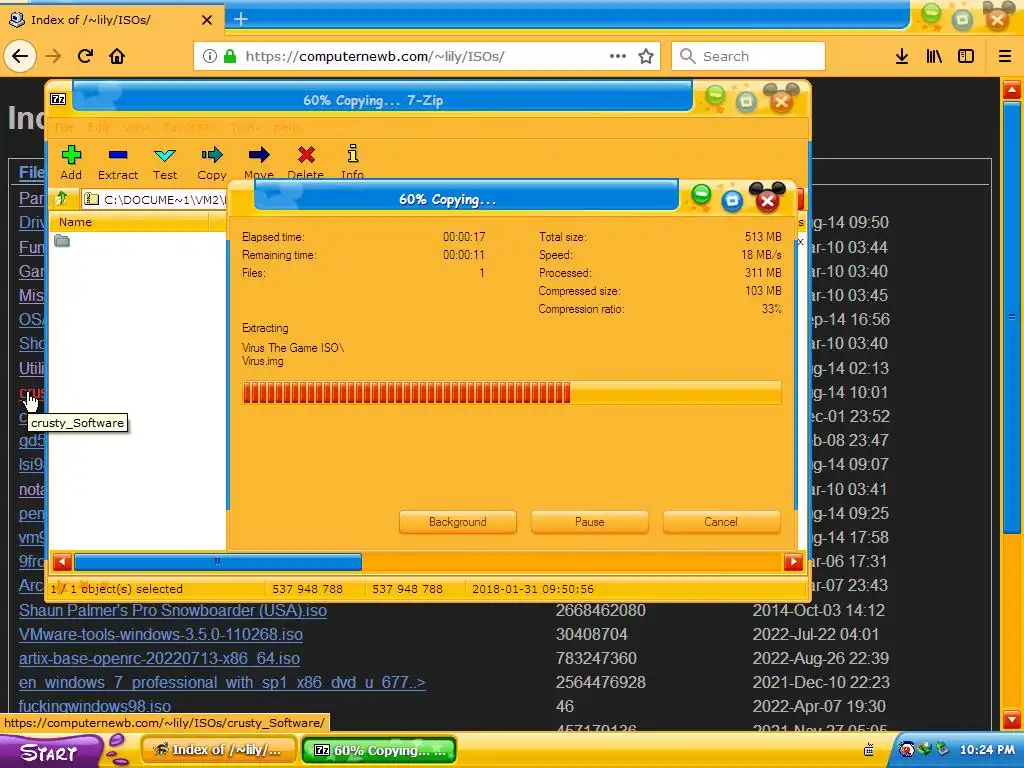Click the 7-Zip horizontal scrollbar thumb
The image size is (1024, 768).
[x=217, y=562]
